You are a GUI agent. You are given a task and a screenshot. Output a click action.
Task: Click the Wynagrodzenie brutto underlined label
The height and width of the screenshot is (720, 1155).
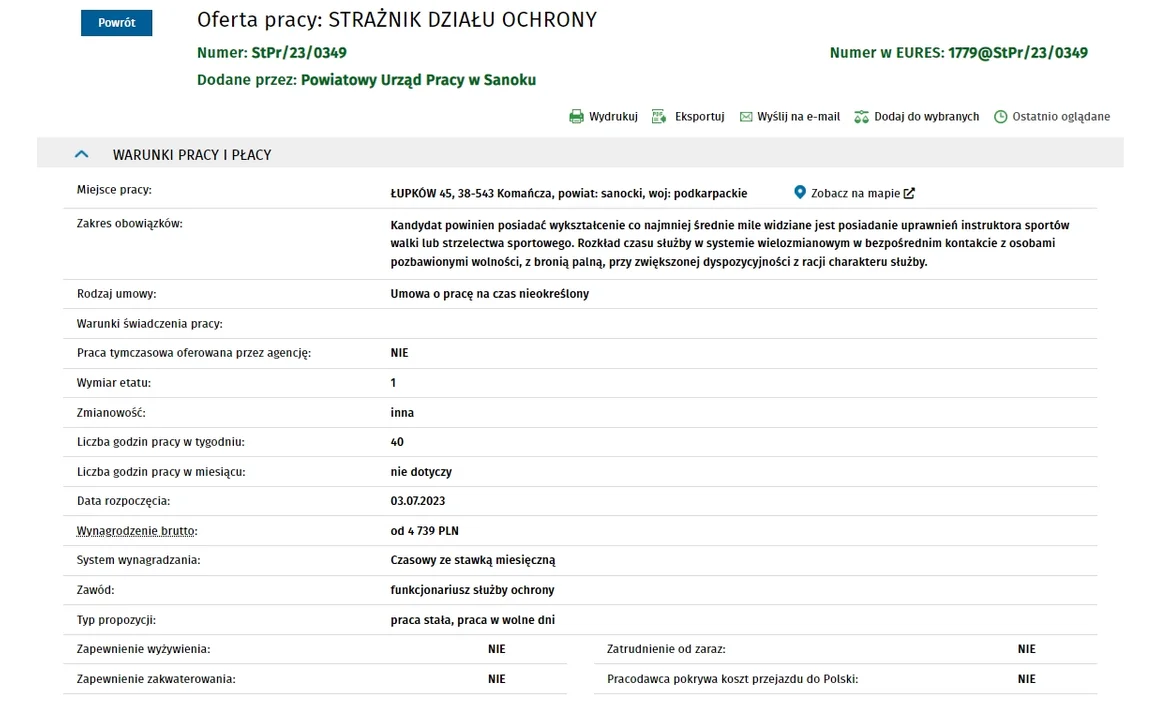tap(137, 531)
